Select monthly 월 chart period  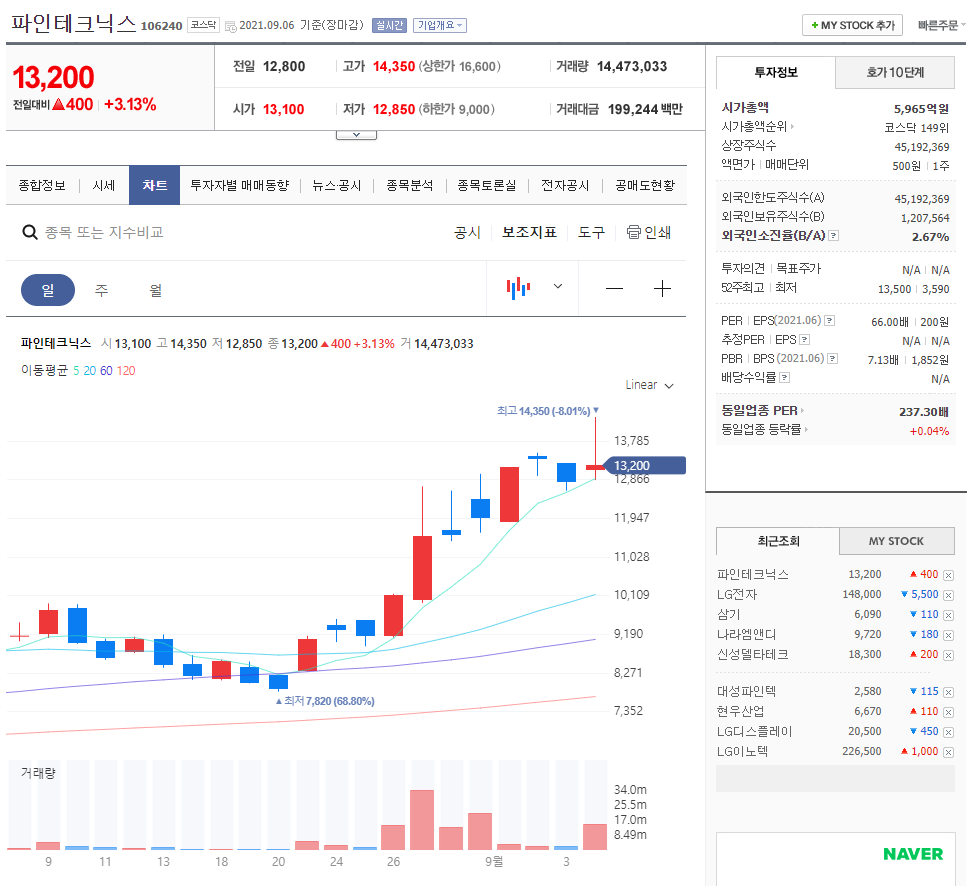pos(156,290)
